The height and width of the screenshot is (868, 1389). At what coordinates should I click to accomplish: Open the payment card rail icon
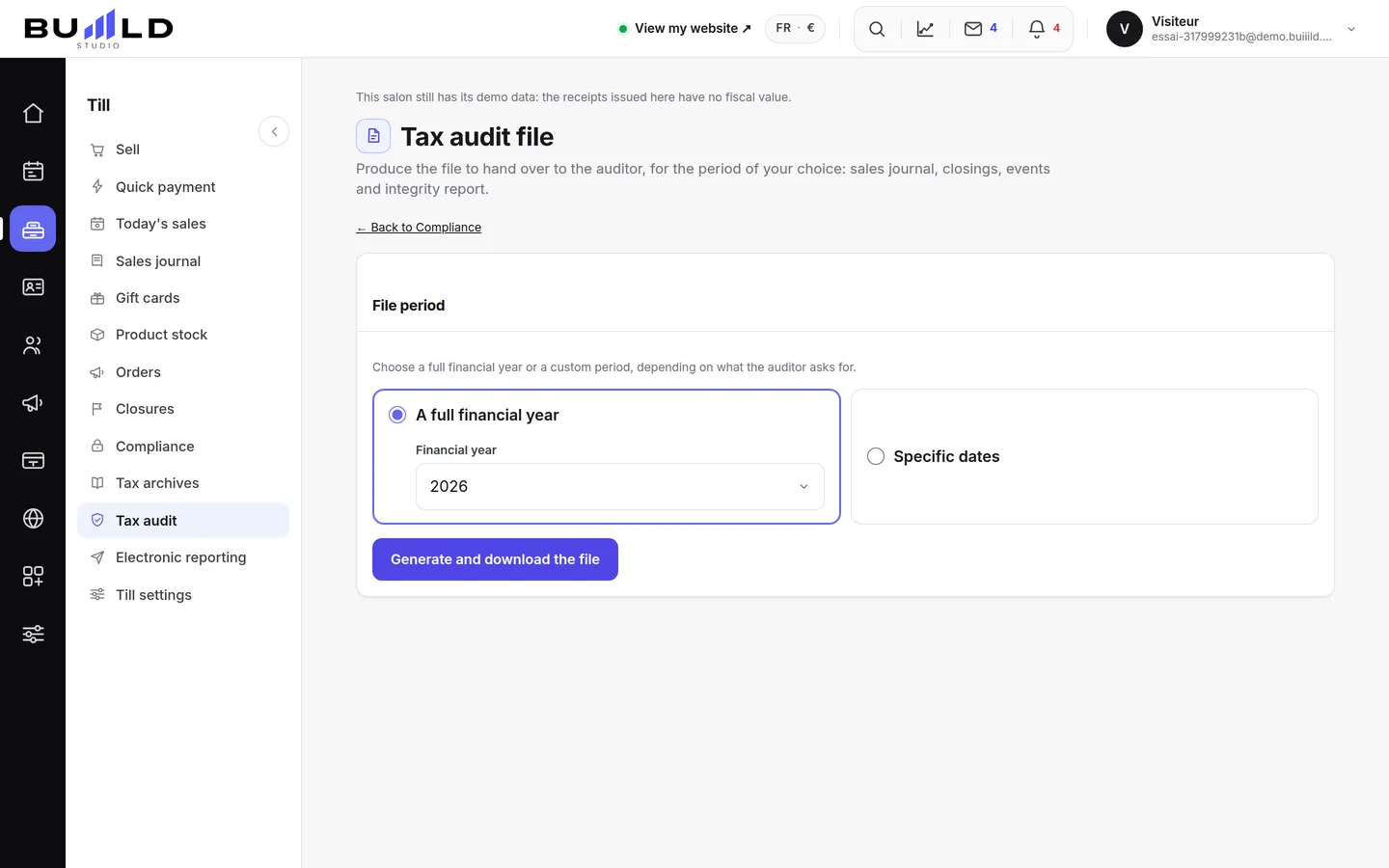pyautogui.click(x=33, y=461)
